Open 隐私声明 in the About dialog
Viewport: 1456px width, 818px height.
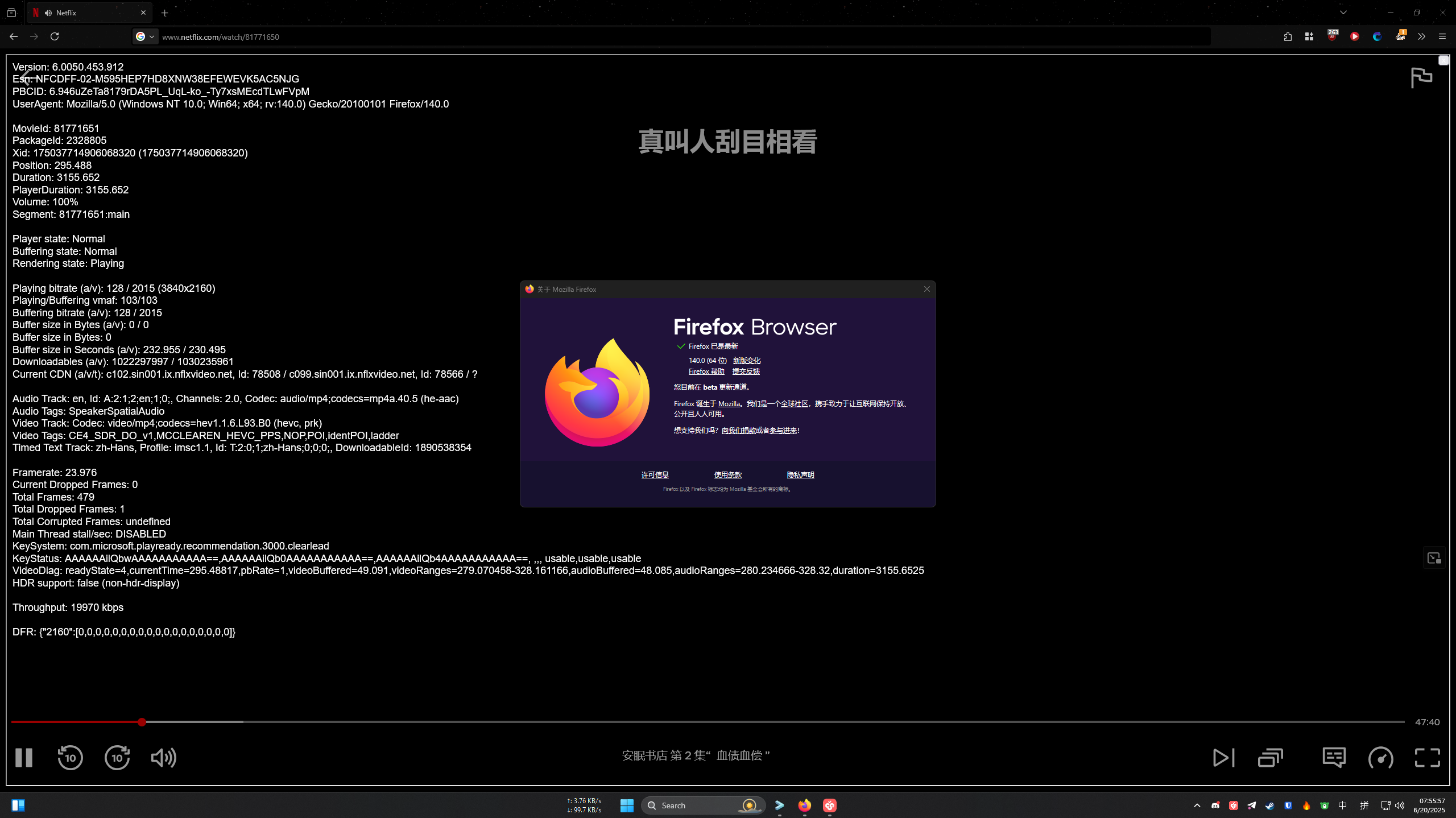click(800, 475)
